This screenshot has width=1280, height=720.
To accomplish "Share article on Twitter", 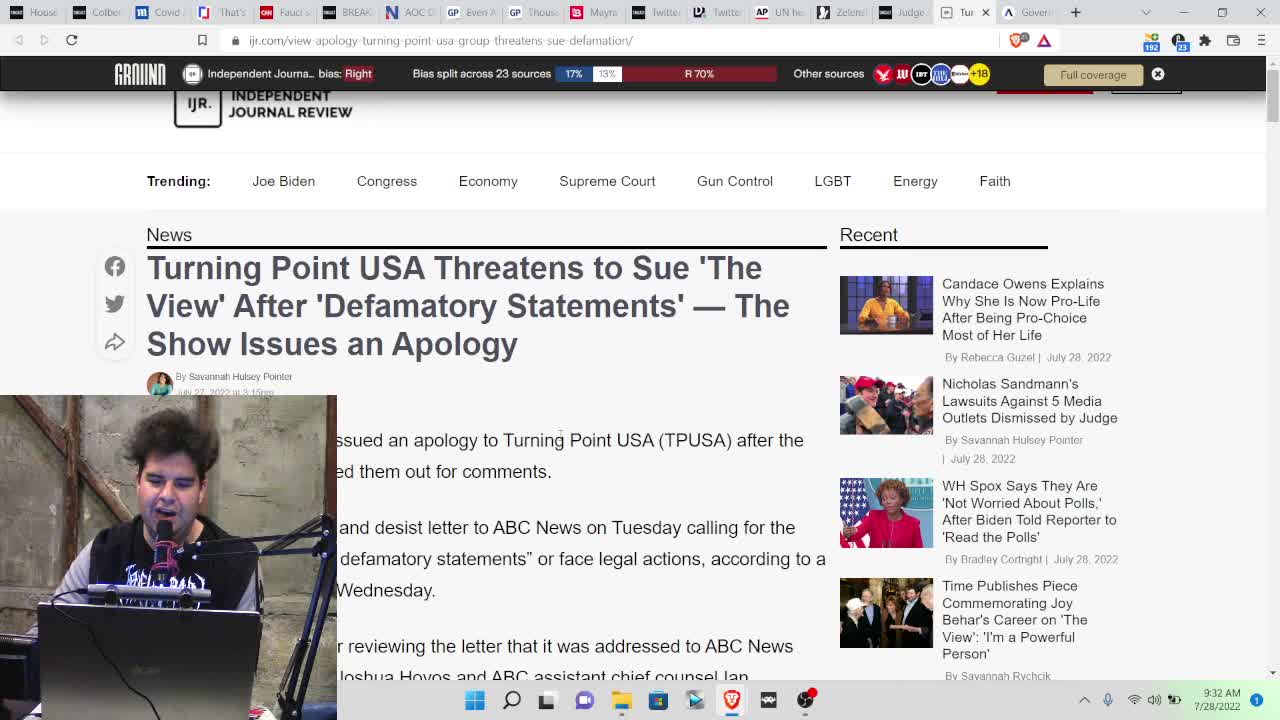I will 115,304.
